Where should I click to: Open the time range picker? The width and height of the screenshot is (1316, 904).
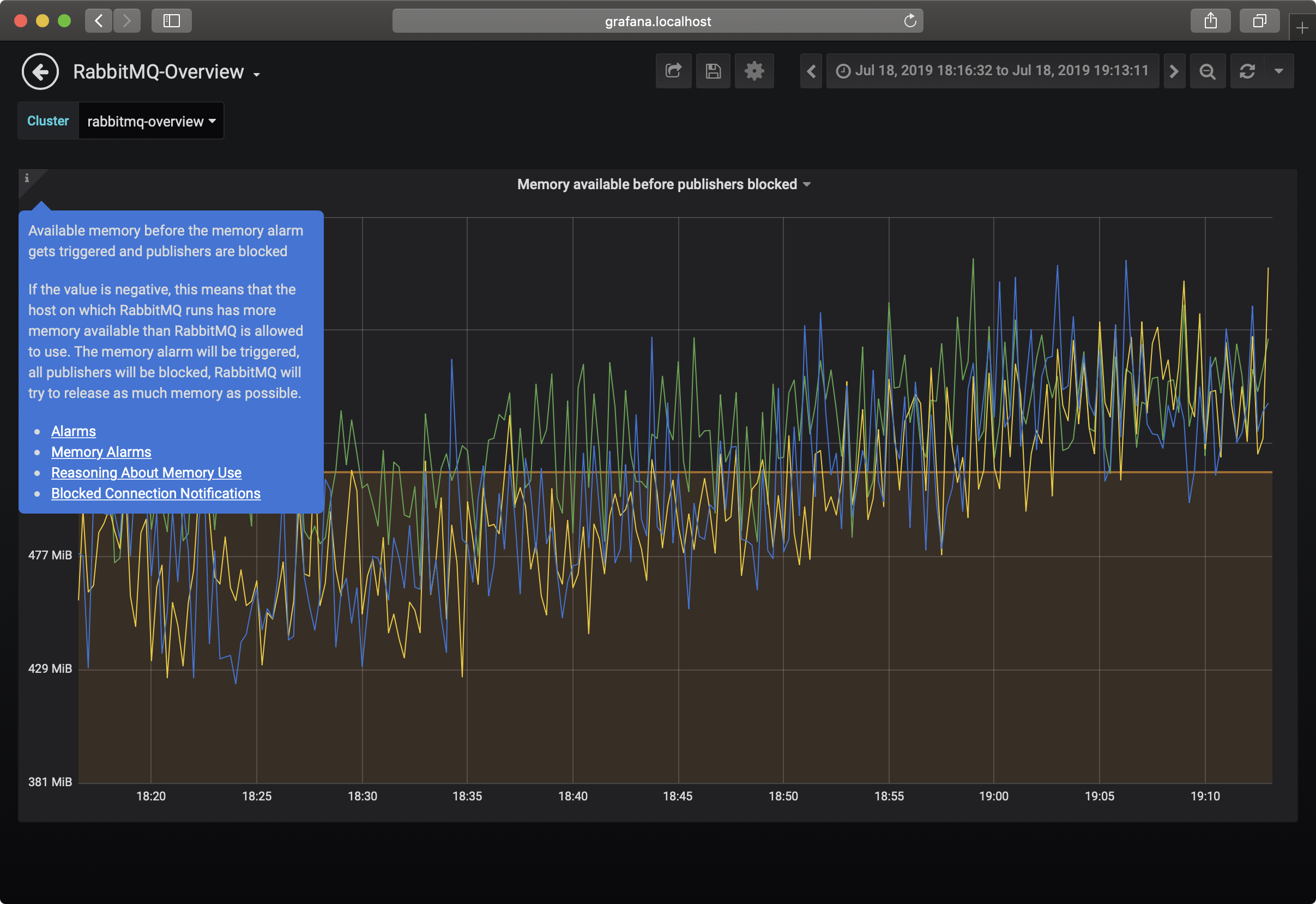coord(992,71)
